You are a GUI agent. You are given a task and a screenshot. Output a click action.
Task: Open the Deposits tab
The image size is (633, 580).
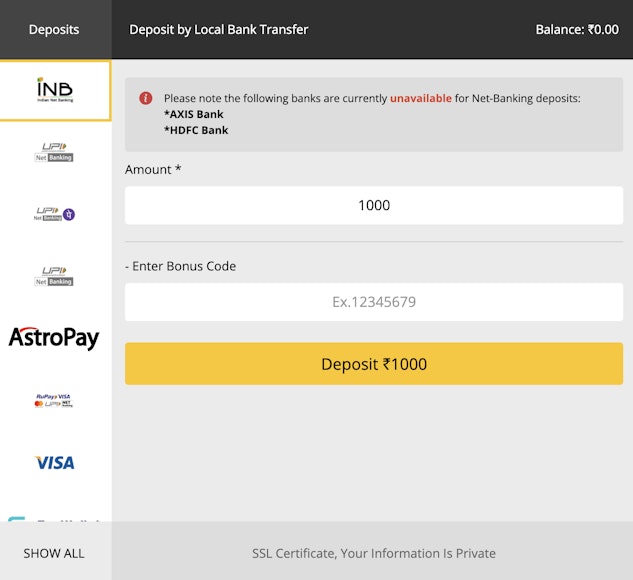pyautogui.click(x=54, y=30)
